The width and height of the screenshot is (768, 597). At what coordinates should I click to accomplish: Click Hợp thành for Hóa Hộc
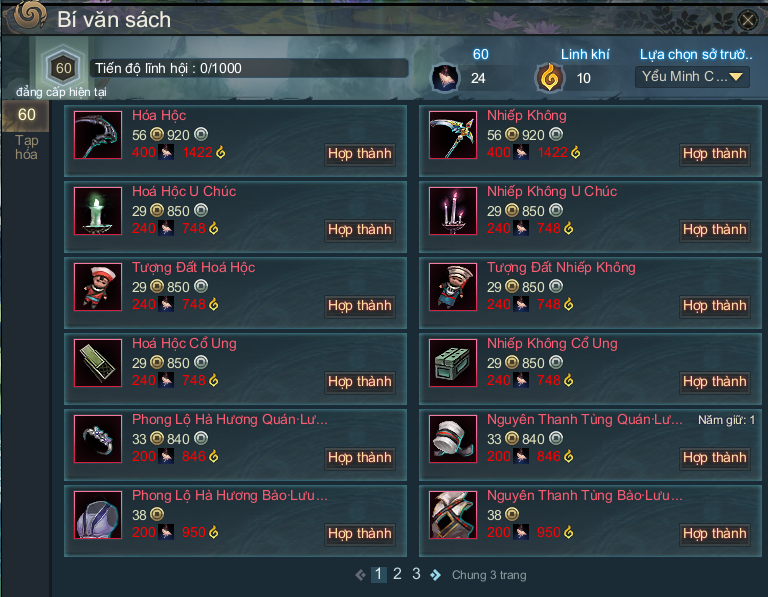[x=360, y=154]
